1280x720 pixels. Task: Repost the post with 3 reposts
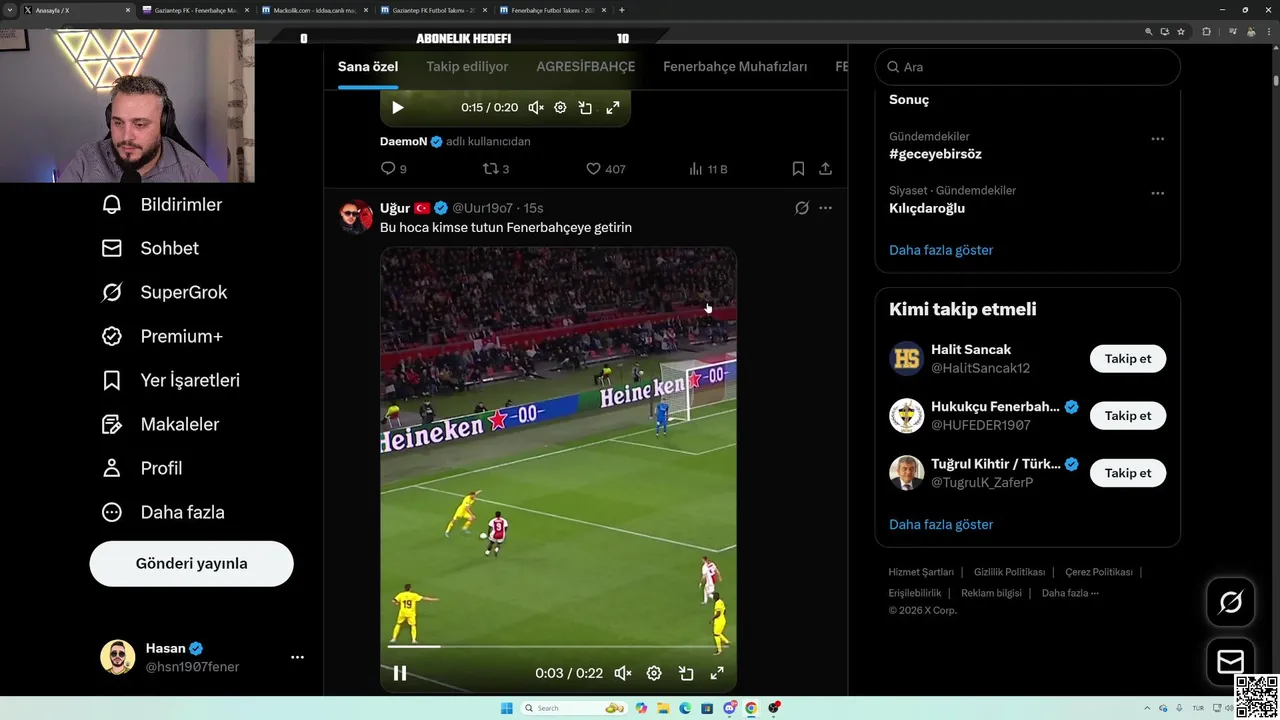coord(496,169)
